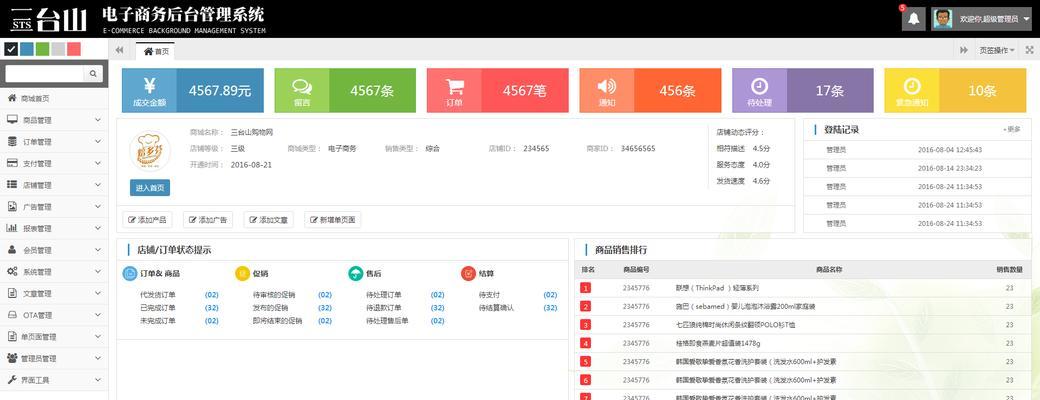Click the 4567.89元 amount value

220,91
